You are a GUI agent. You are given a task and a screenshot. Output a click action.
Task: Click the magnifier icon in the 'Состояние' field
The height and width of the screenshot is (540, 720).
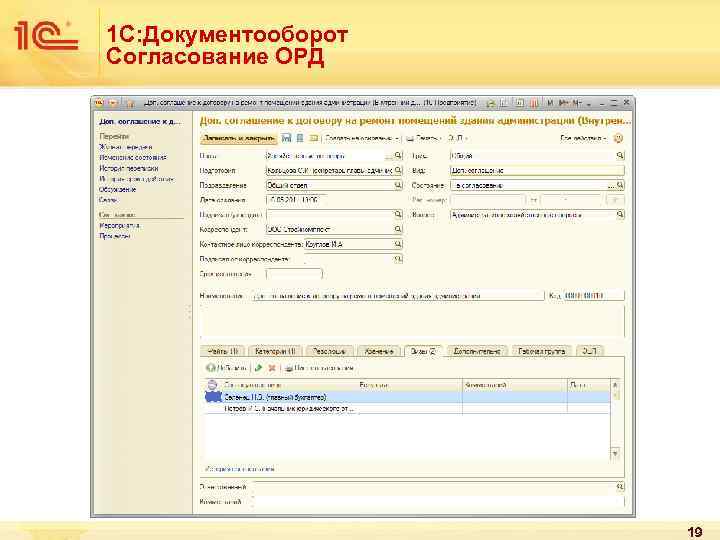pos(620,185)
